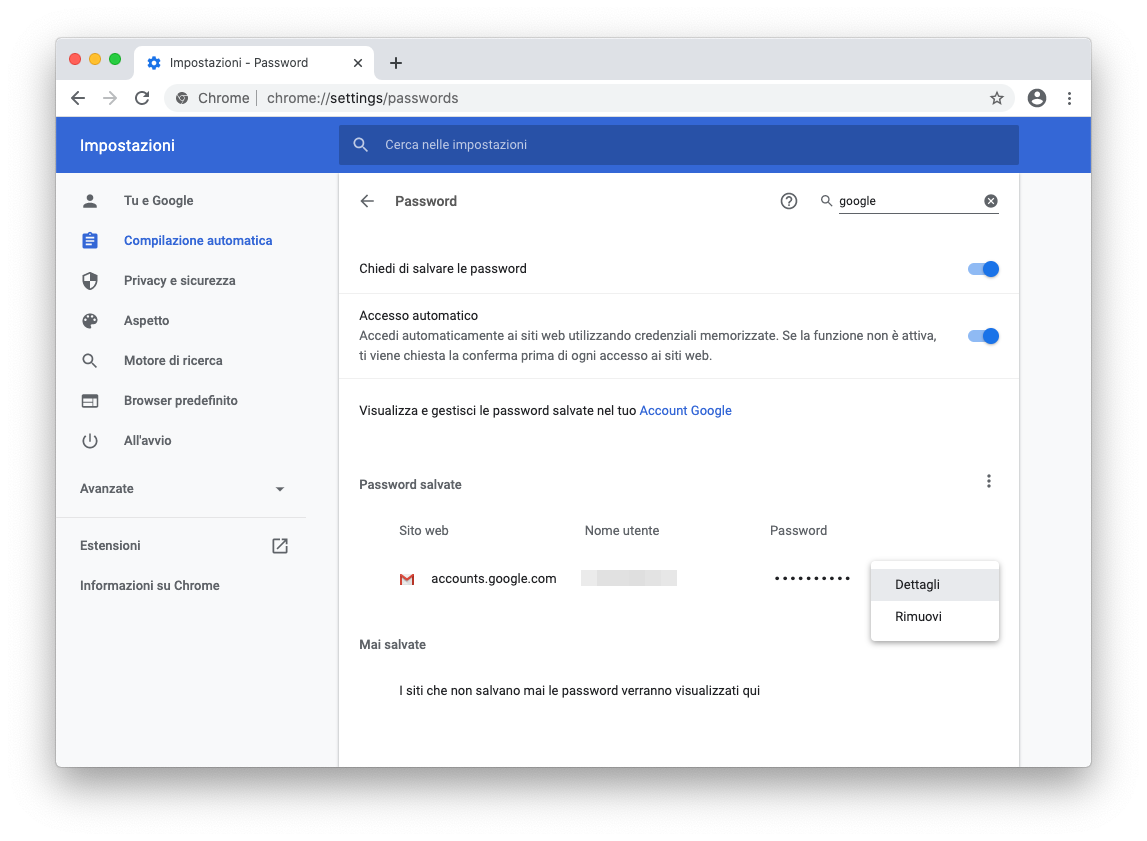This screenshot has width=1147, height=841.
Task: Toggle Chiedi di salvare le password
Action: [983, 269]
